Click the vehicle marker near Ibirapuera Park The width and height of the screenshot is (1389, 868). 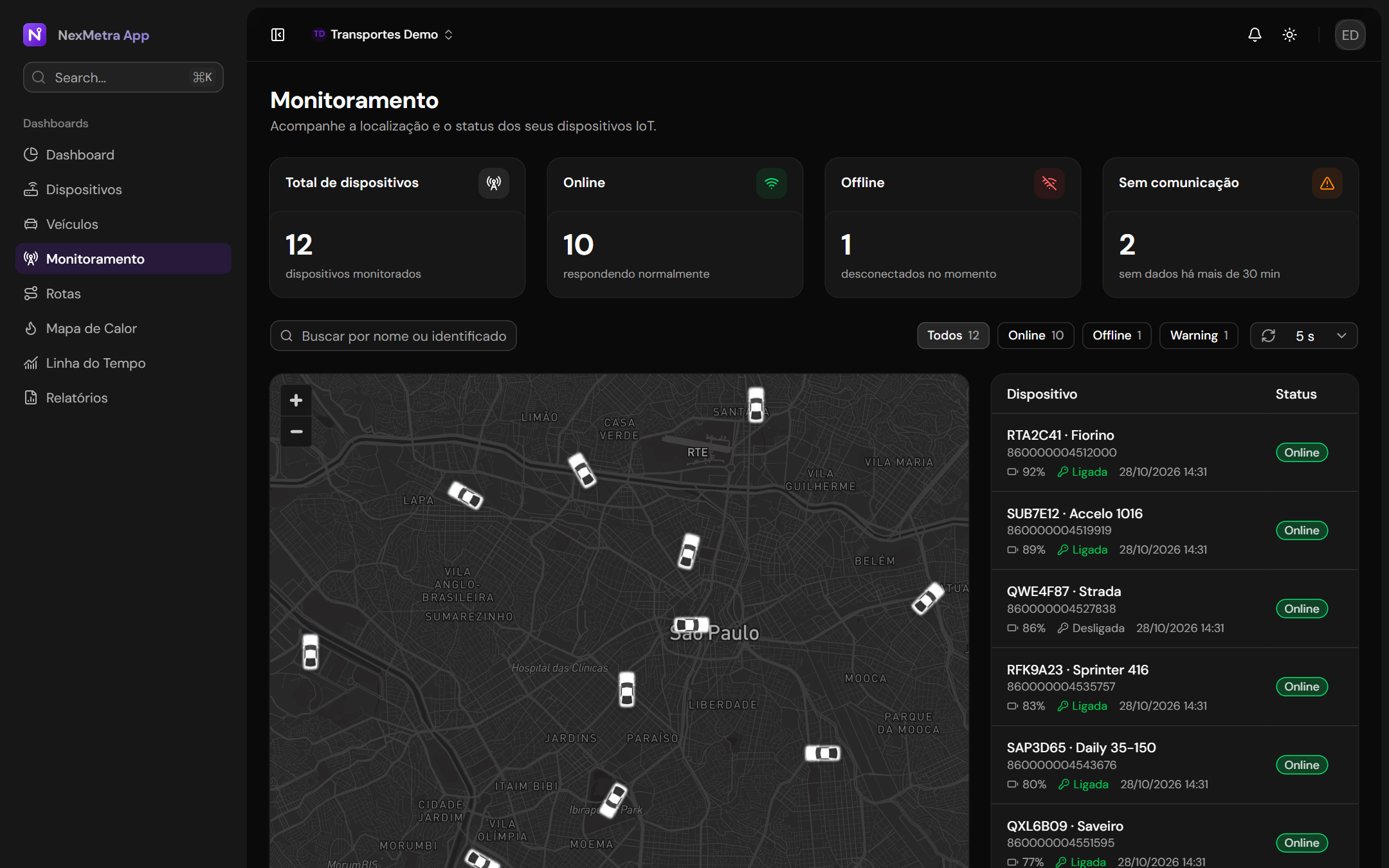(x=613, y=800)
